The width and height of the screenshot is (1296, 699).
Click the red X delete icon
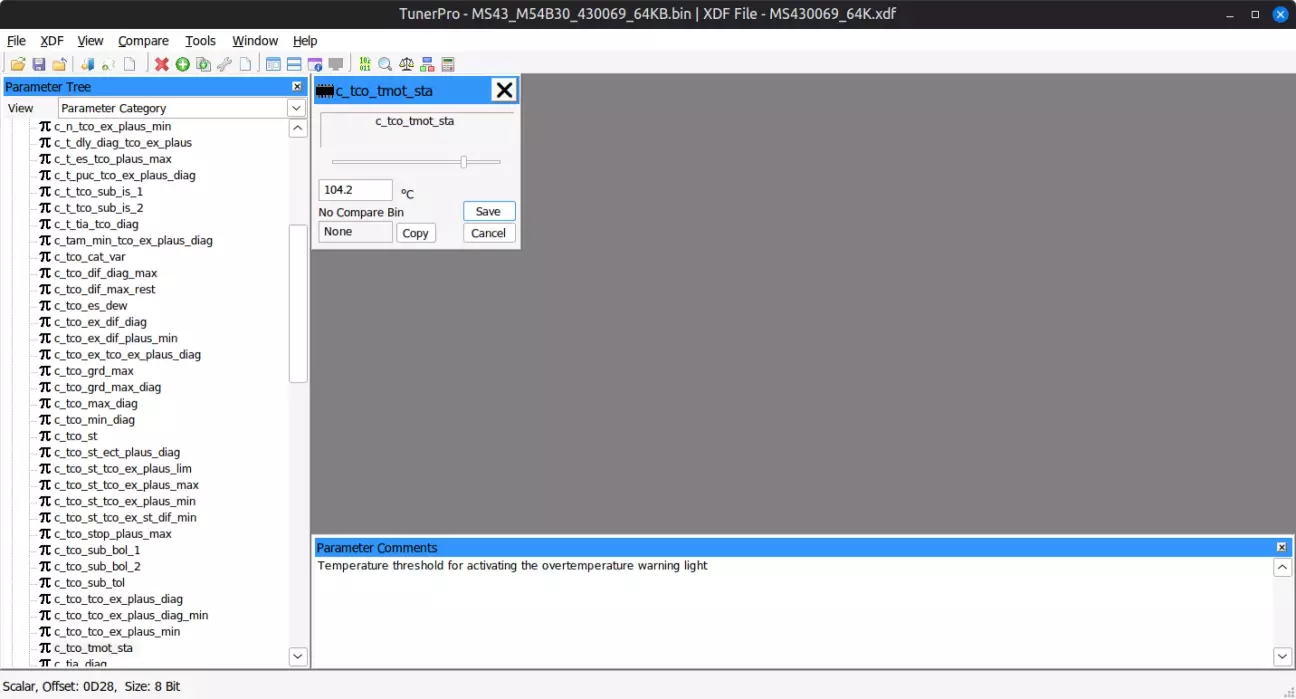(162, 65)
